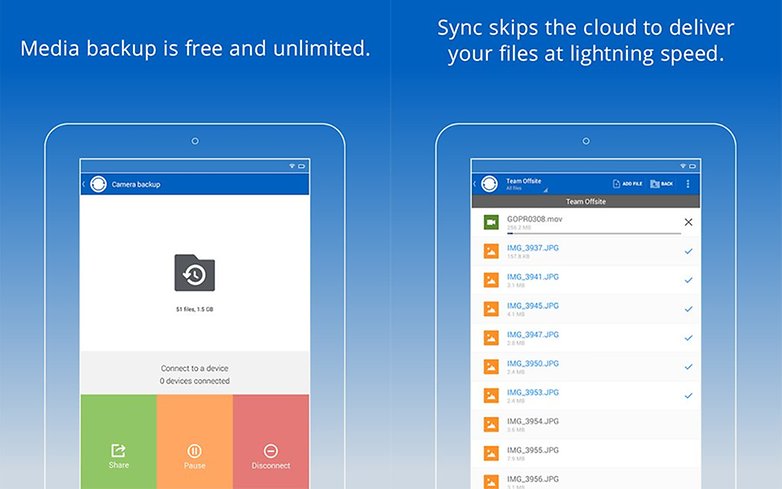Open the 'All files' dropdown under Team Offsite
Viewport: 782px width, 489px height.
(527, 188)
